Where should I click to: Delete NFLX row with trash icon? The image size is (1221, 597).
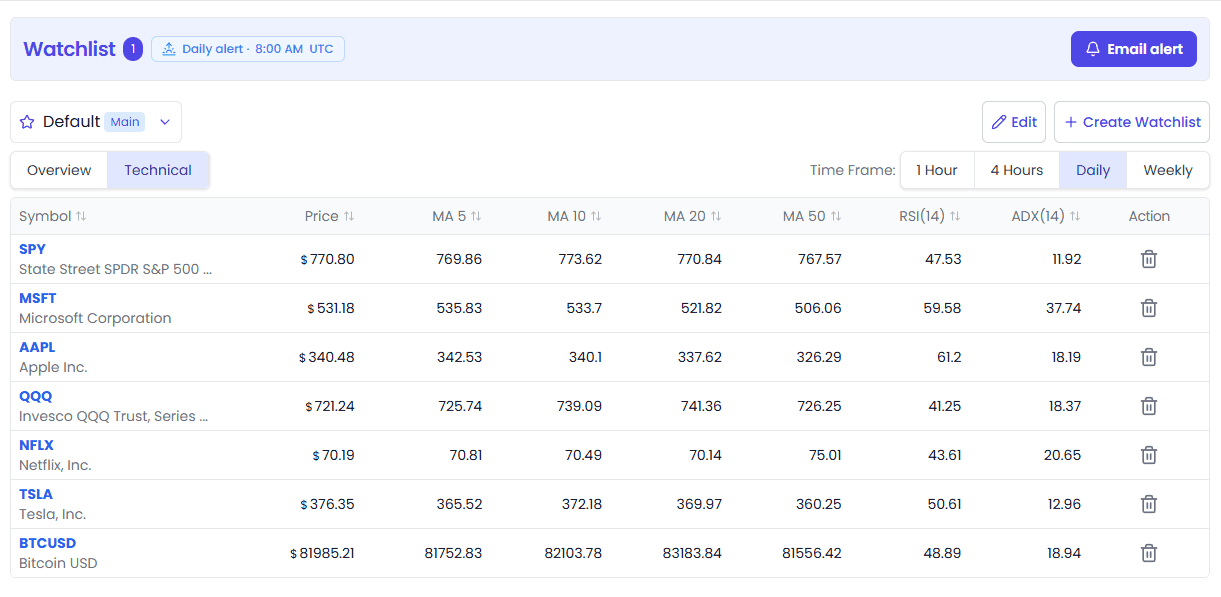point(1149,455)
